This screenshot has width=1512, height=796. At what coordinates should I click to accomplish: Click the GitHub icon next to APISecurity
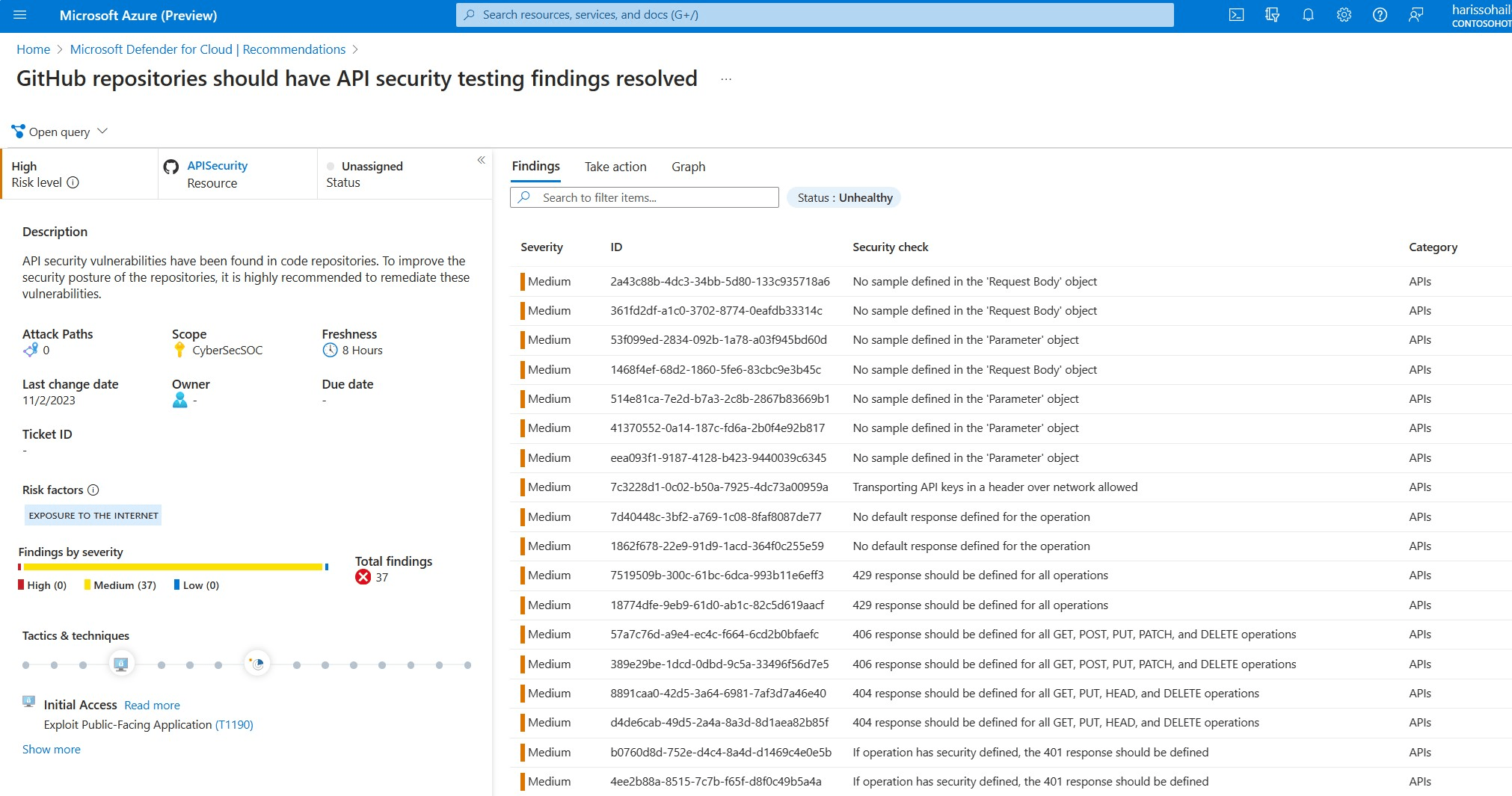[170, 166]
